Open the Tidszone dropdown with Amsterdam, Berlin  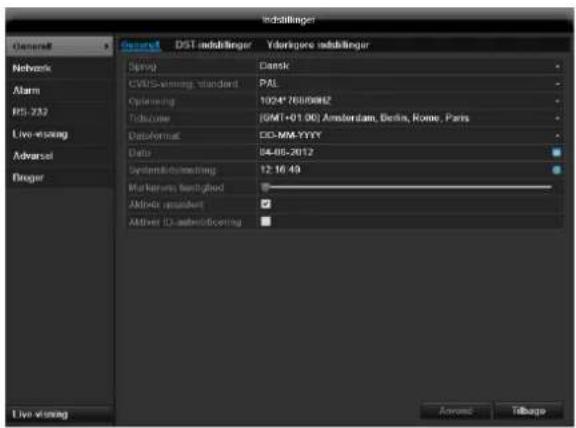pos(410,118)
